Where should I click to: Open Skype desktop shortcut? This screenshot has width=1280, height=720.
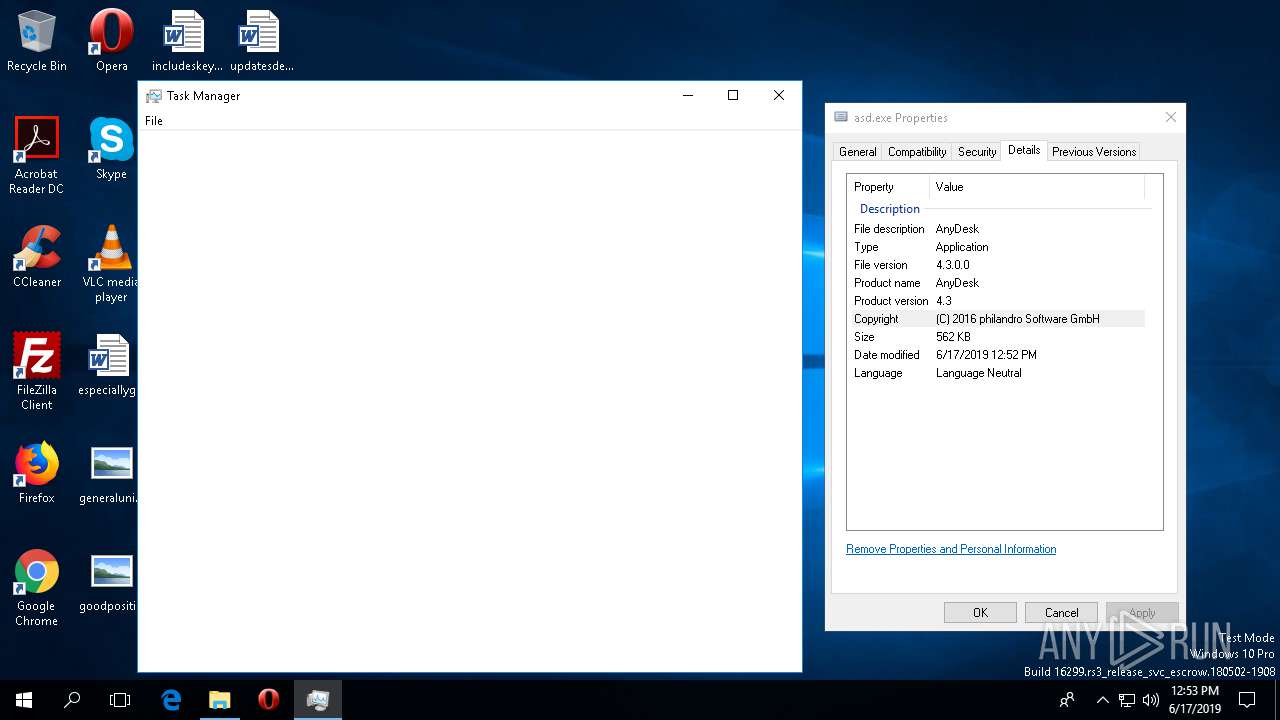click(x=111, y=148)
